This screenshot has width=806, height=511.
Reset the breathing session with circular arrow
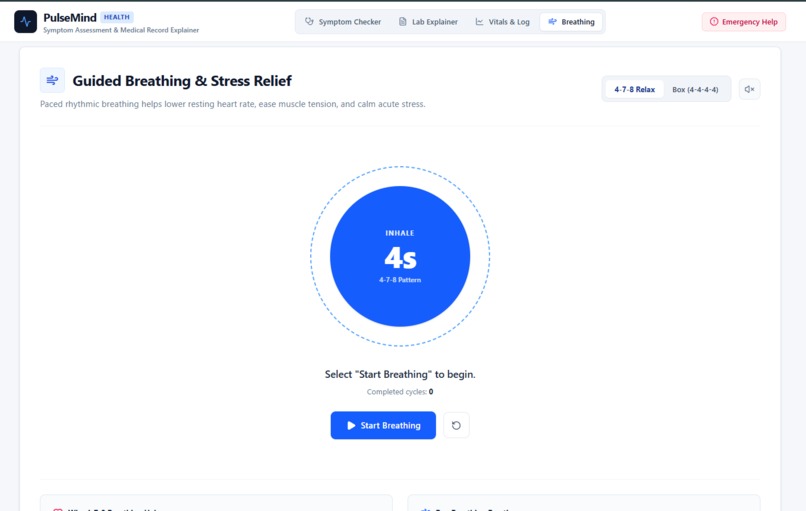click(x=456, y=425)
